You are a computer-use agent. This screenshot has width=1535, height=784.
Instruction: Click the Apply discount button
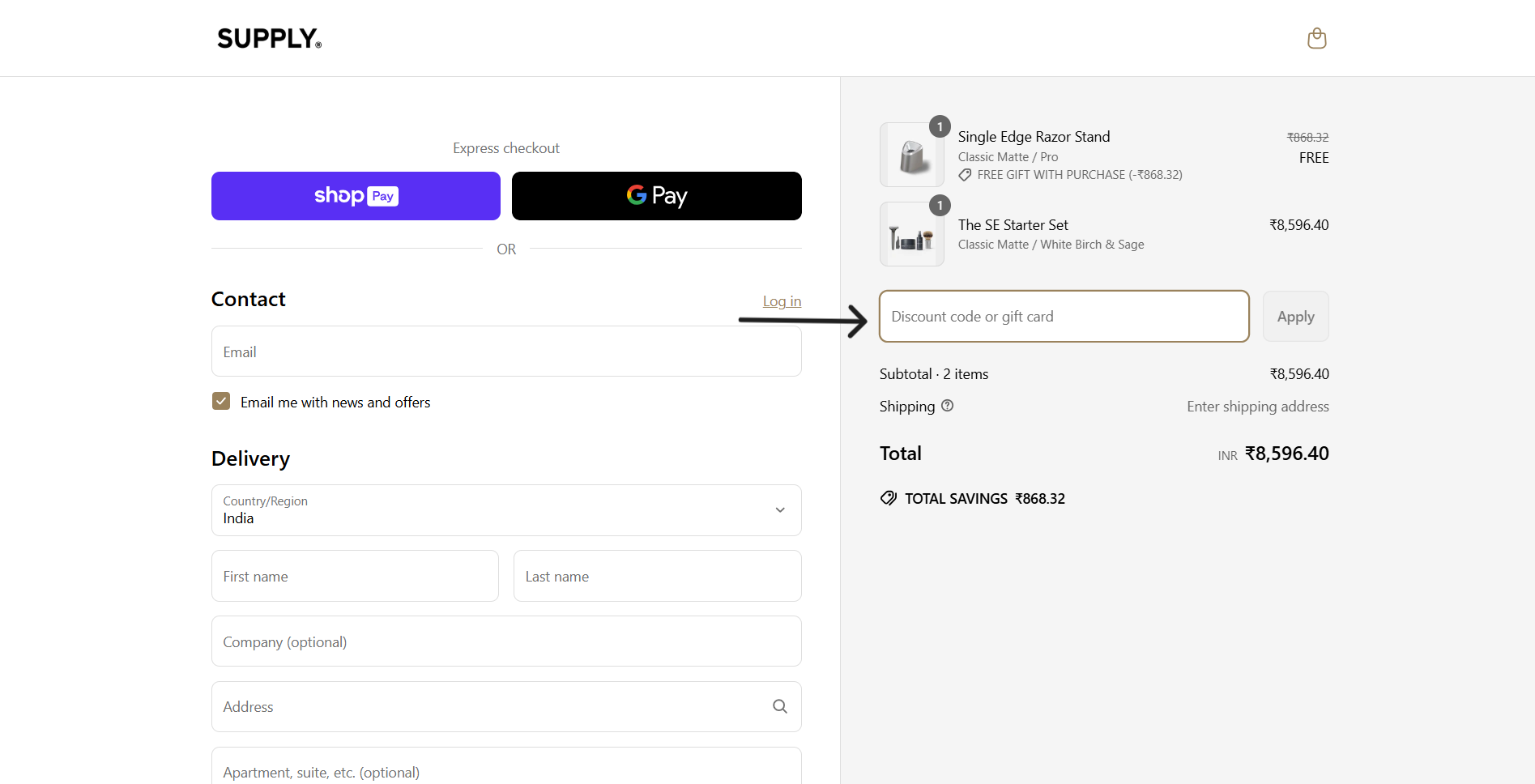1294,317
